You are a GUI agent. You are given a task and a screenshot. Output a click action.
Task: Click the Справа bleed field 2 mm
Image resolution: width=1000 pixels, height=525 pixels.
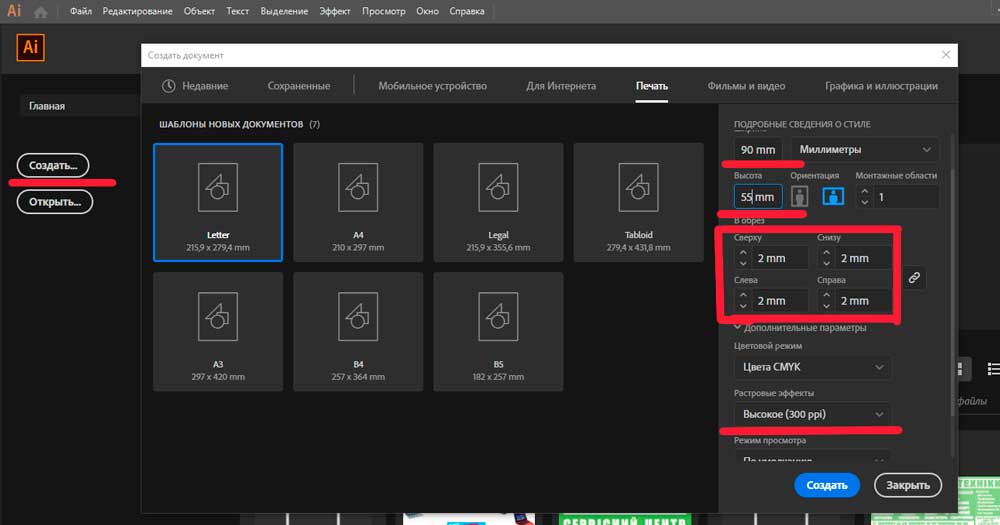[863, 300]
